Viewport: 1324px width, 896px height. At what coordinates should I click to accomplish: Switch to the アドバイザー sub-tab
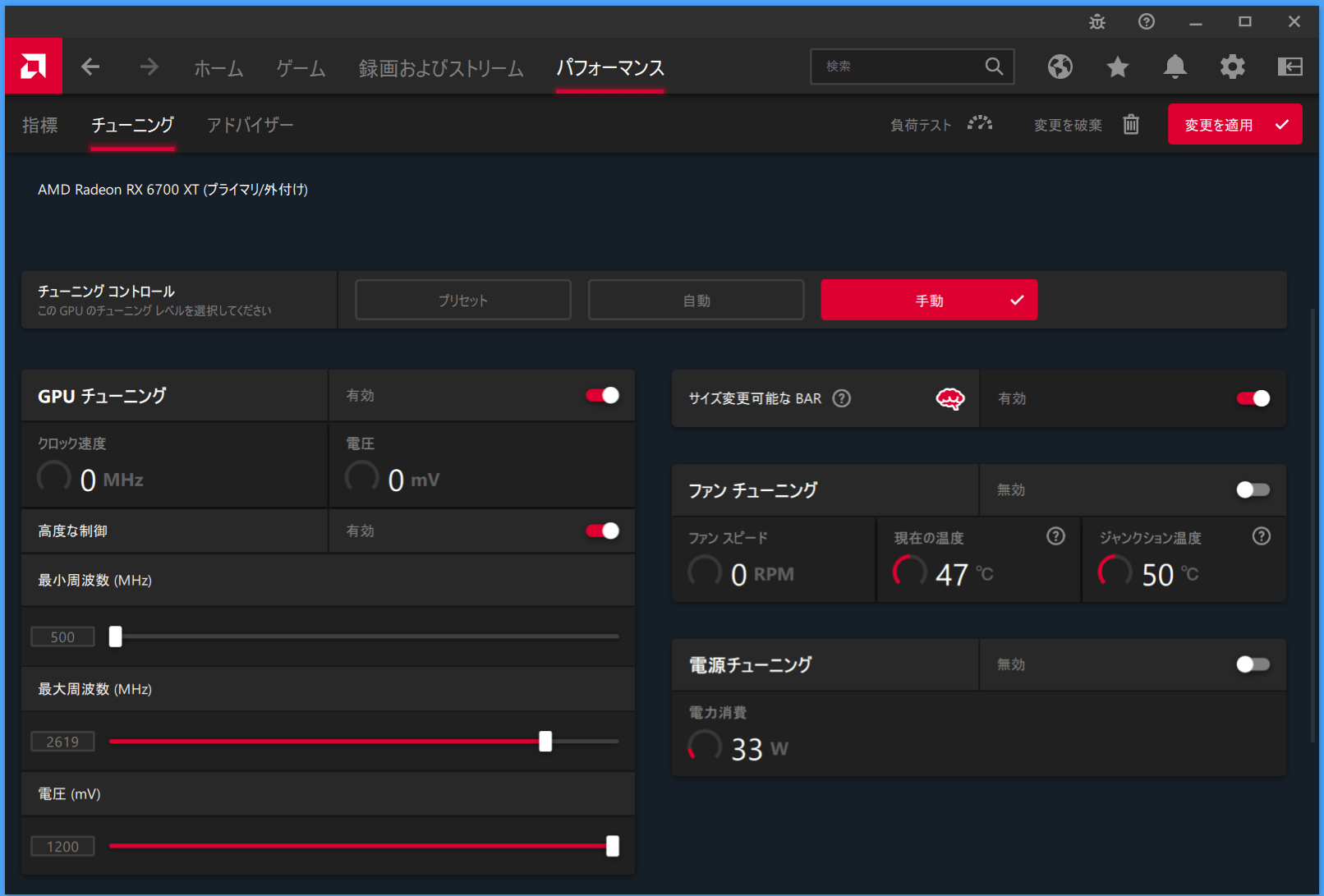coord(250,125)
